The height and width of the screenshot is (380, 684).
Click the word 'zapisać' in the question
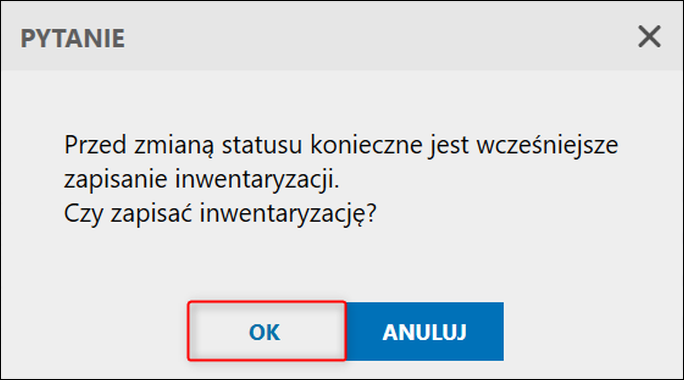pyautogui.click(x=151, y=213)
